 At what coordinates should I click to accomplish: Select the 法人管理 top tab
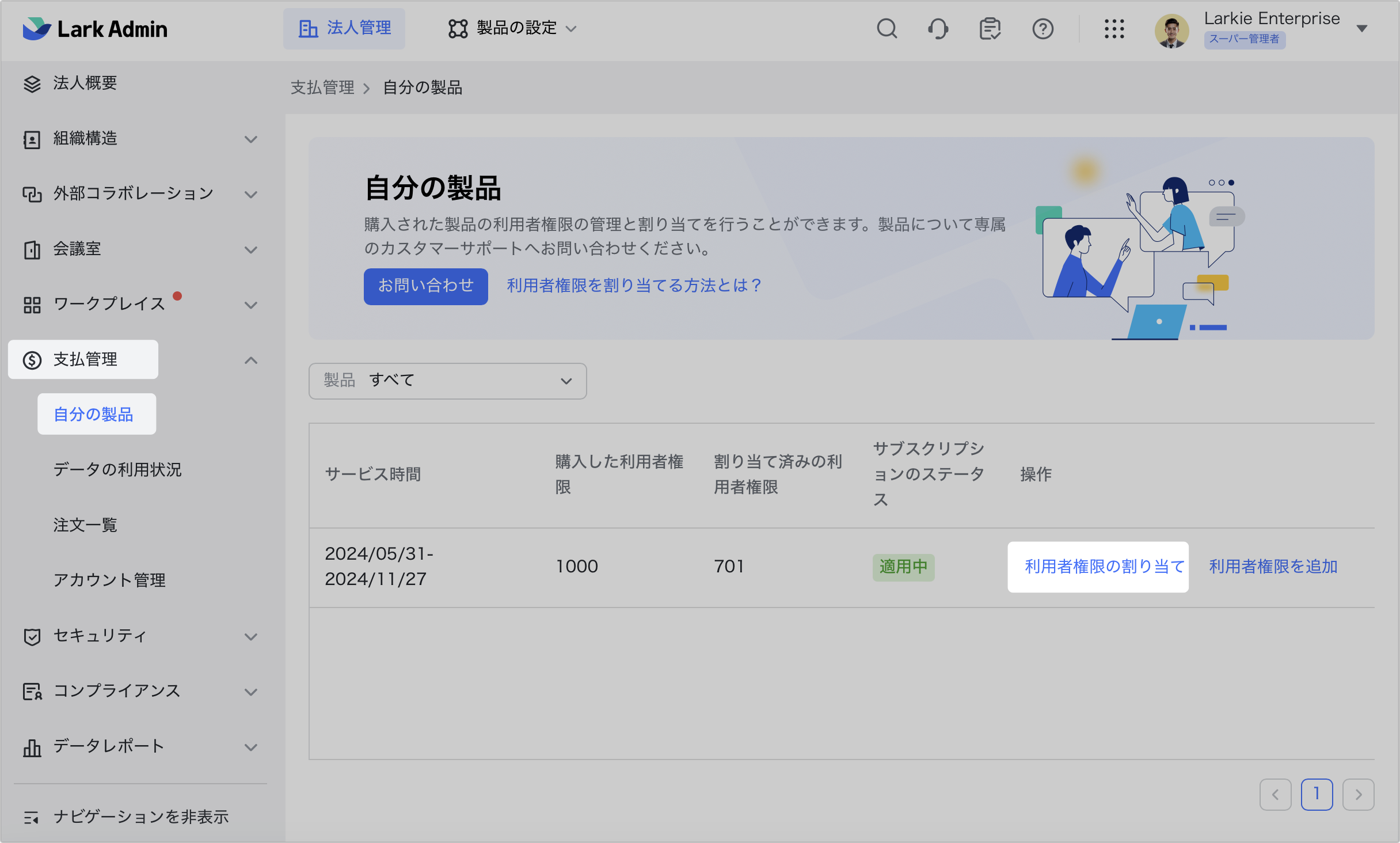pos(344,28)
